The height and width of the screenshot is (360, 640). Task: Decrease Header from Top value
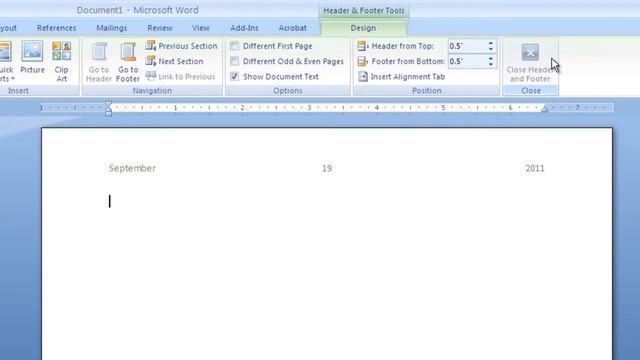tap(491, 49)
